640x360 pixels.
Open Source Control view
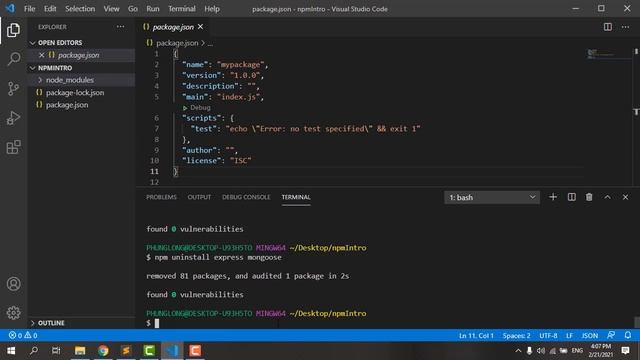13,88
